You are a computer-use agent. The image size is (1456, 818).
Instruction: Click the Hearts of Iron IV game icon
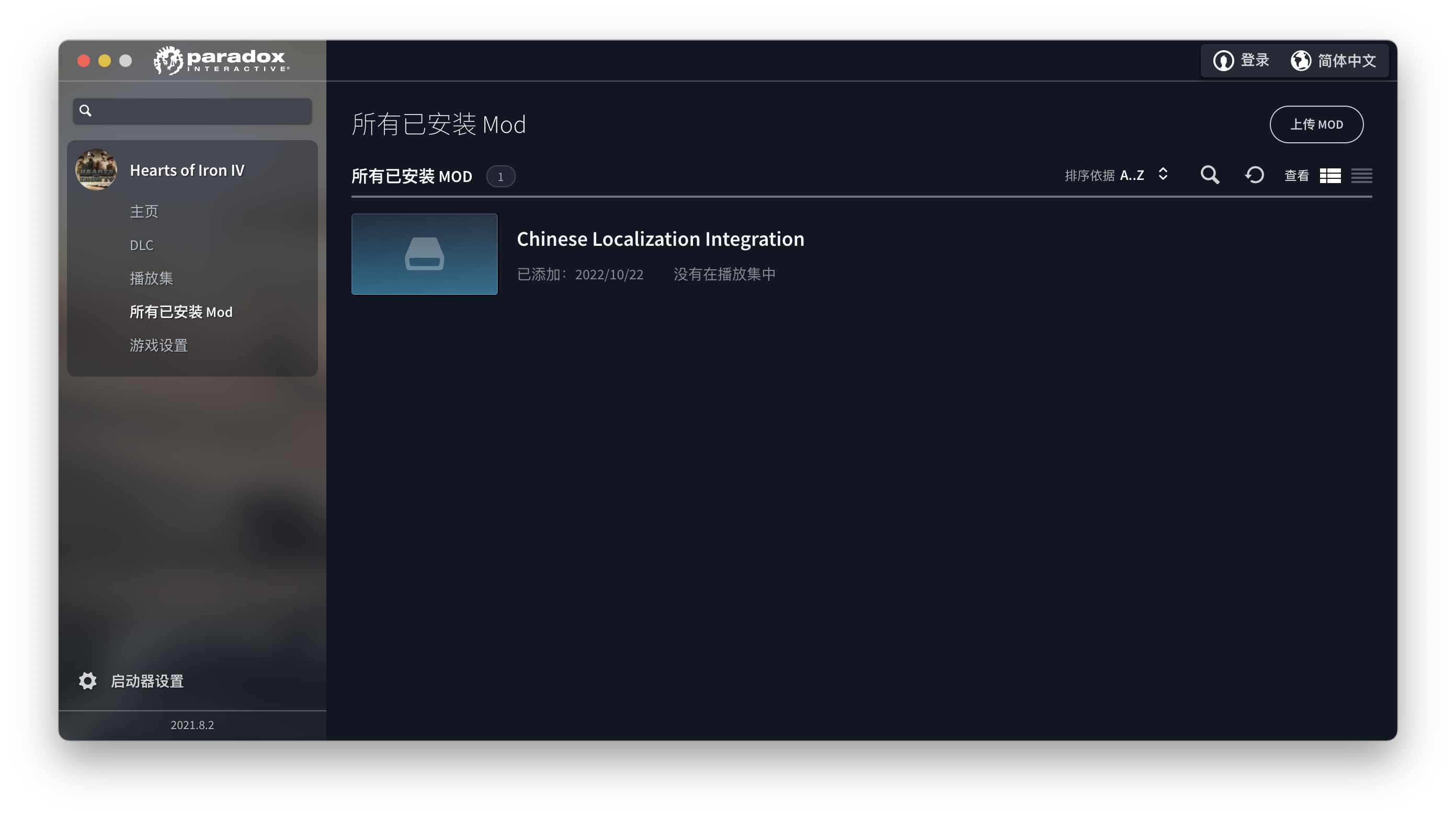(96, 169)
